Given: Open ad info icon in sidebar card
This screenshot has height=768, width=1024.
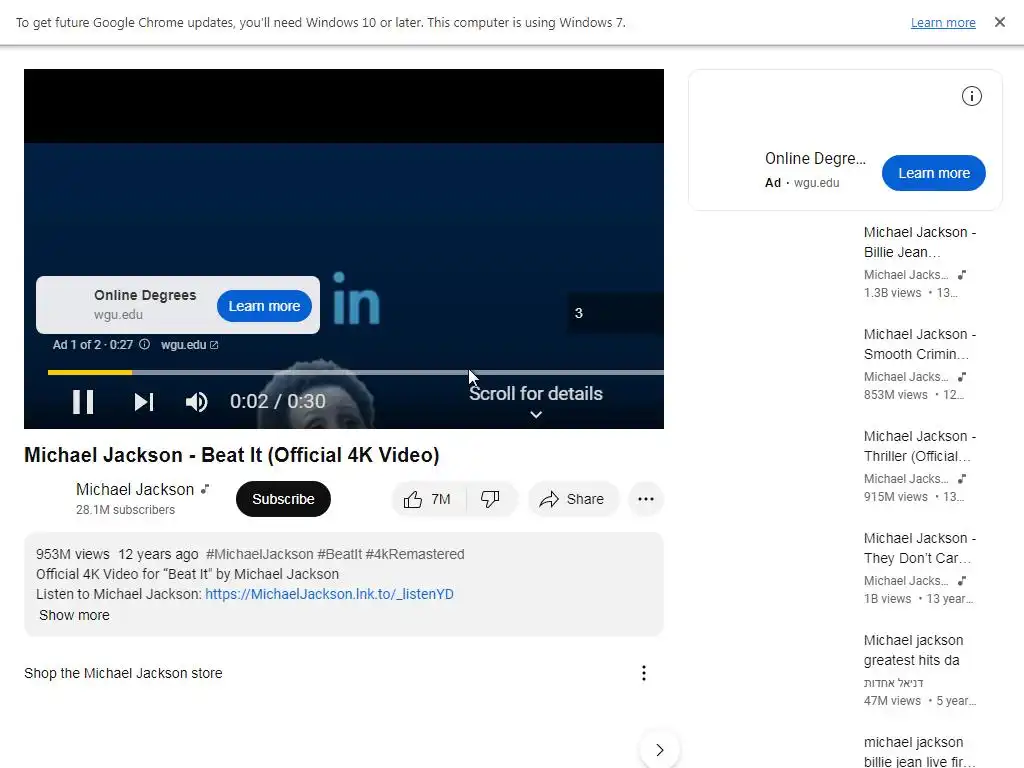Looking at the screenshot, I should click(972, 96).
